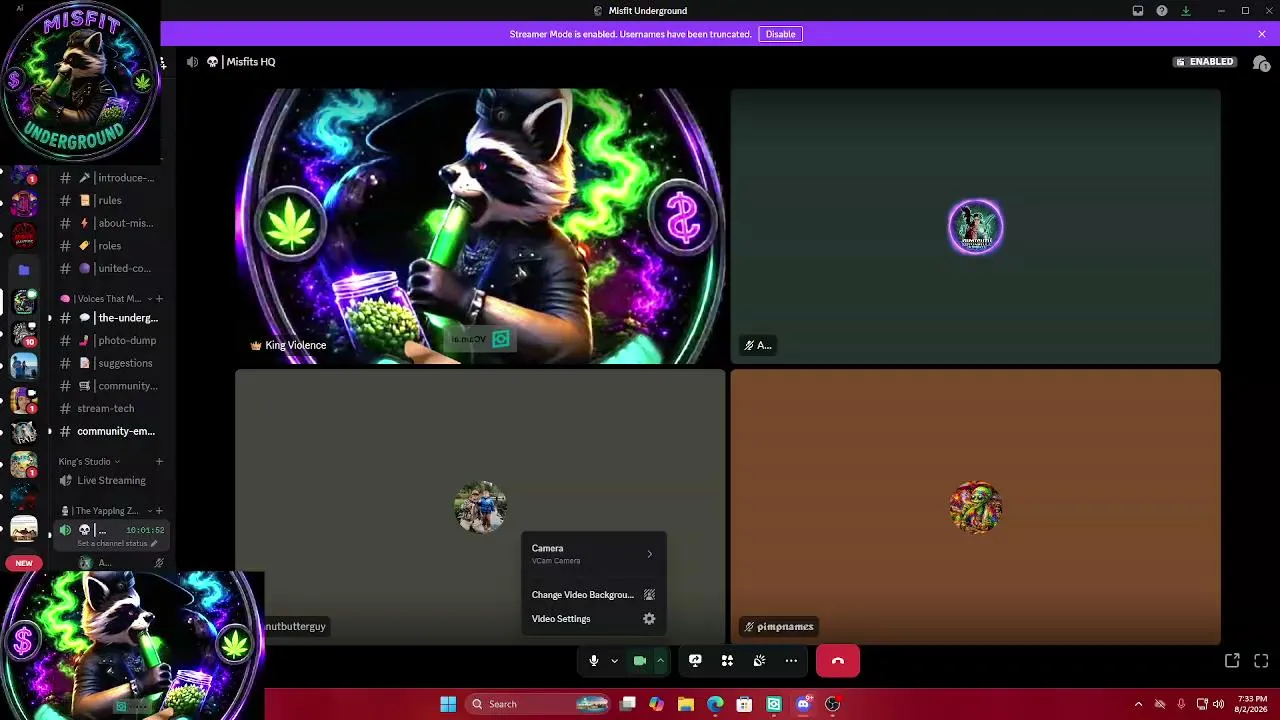
Task: Turn off the green camera button
Action: pos(640,661)
